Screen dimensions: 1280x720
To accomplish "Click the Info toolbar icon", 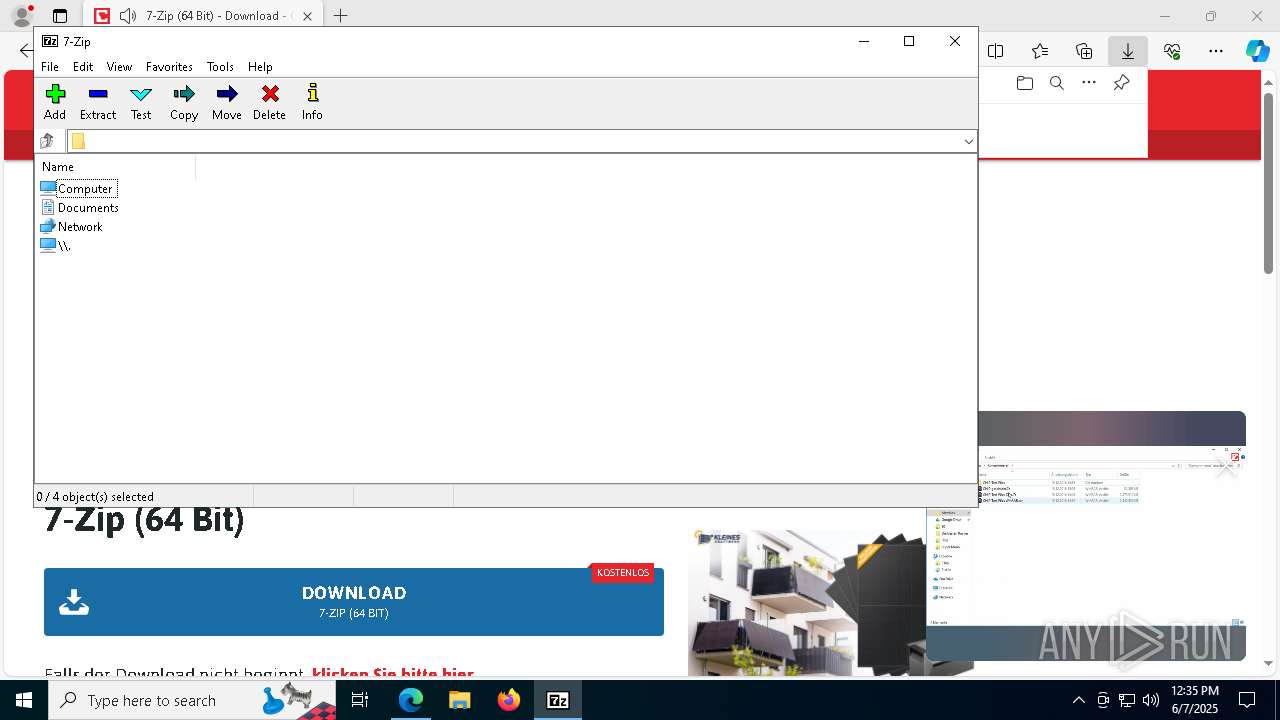I will click(312, 102).
